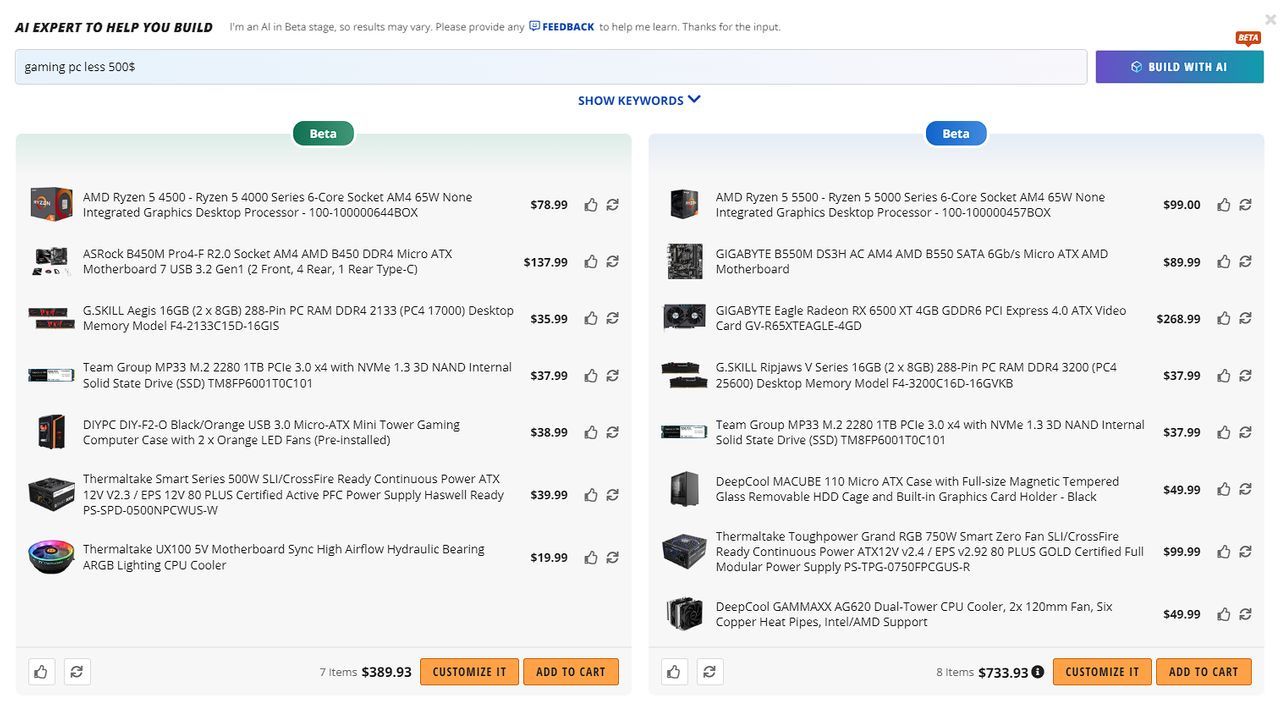The image size is (1280, 720).
Task: Like the DeepCool GAMMAXX AG620 cooler
Action: click(1224, 614)
